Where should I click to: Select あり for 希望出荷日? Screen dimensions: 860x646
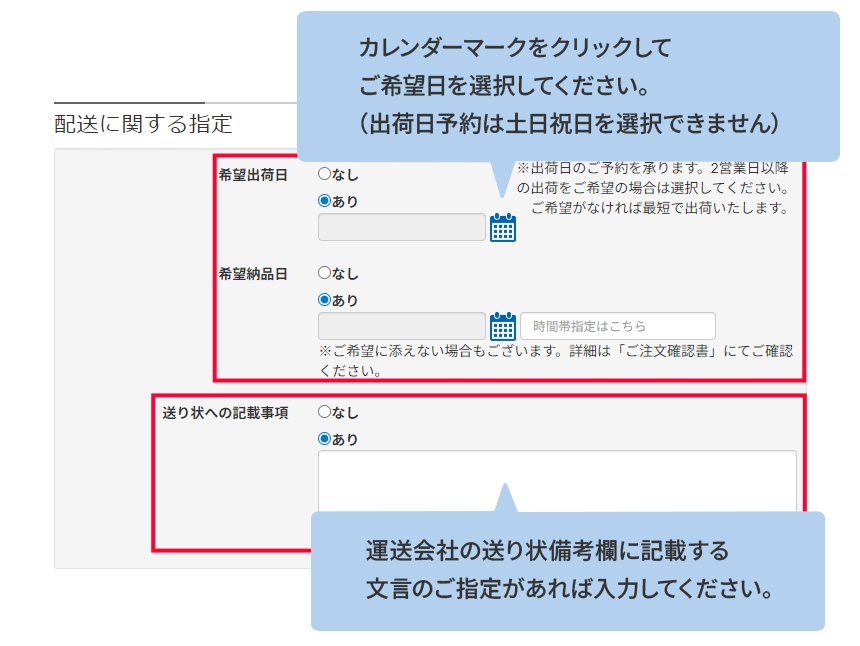pos(324,201)
